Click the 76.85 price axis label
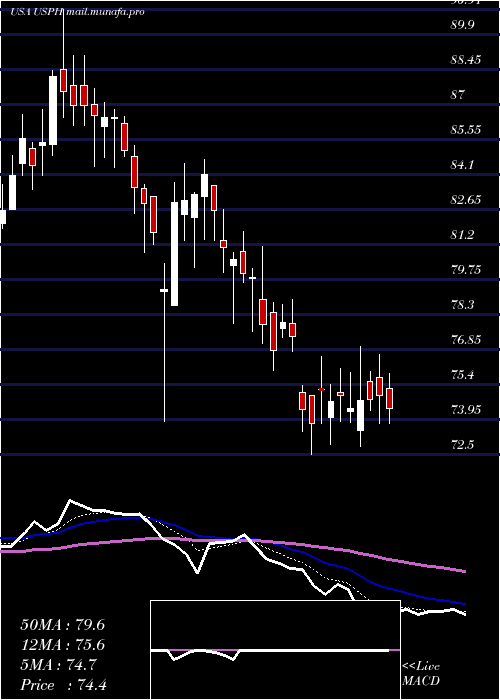500x700 pixels. (x=466, y=340)
